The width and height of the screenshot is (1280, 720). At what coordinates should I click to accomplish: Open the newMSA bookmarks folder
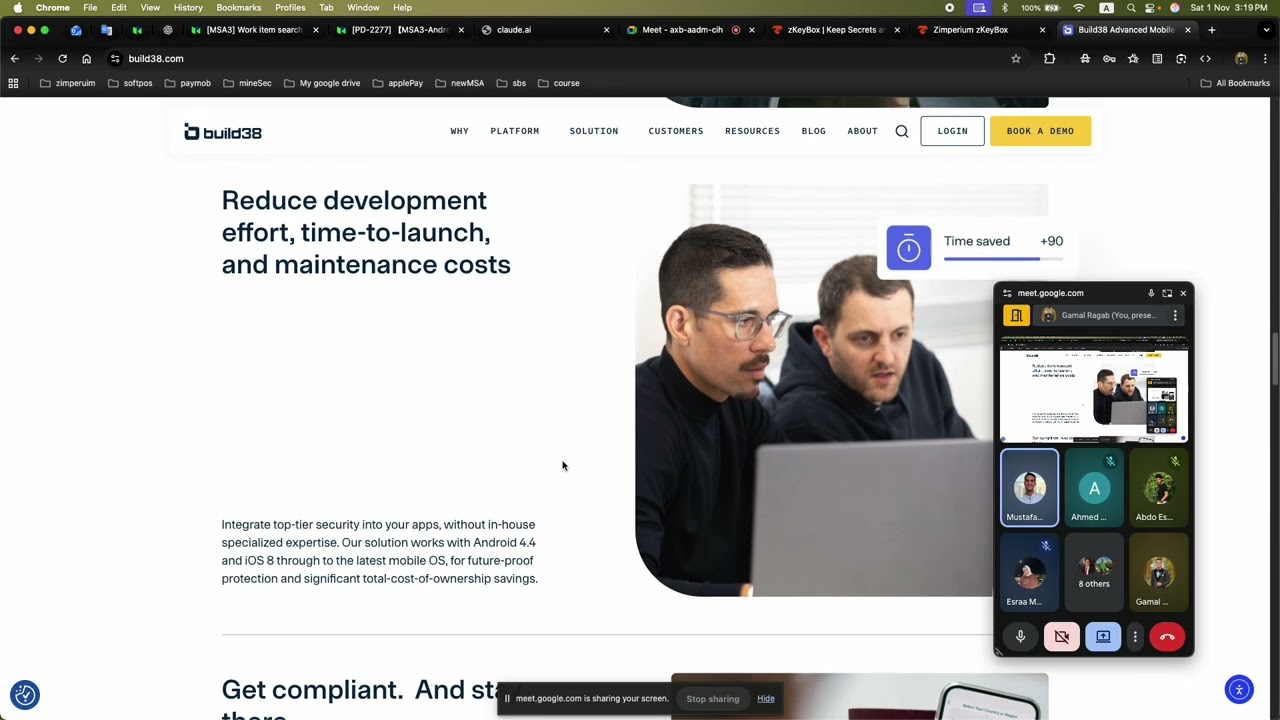coord(460,83)
